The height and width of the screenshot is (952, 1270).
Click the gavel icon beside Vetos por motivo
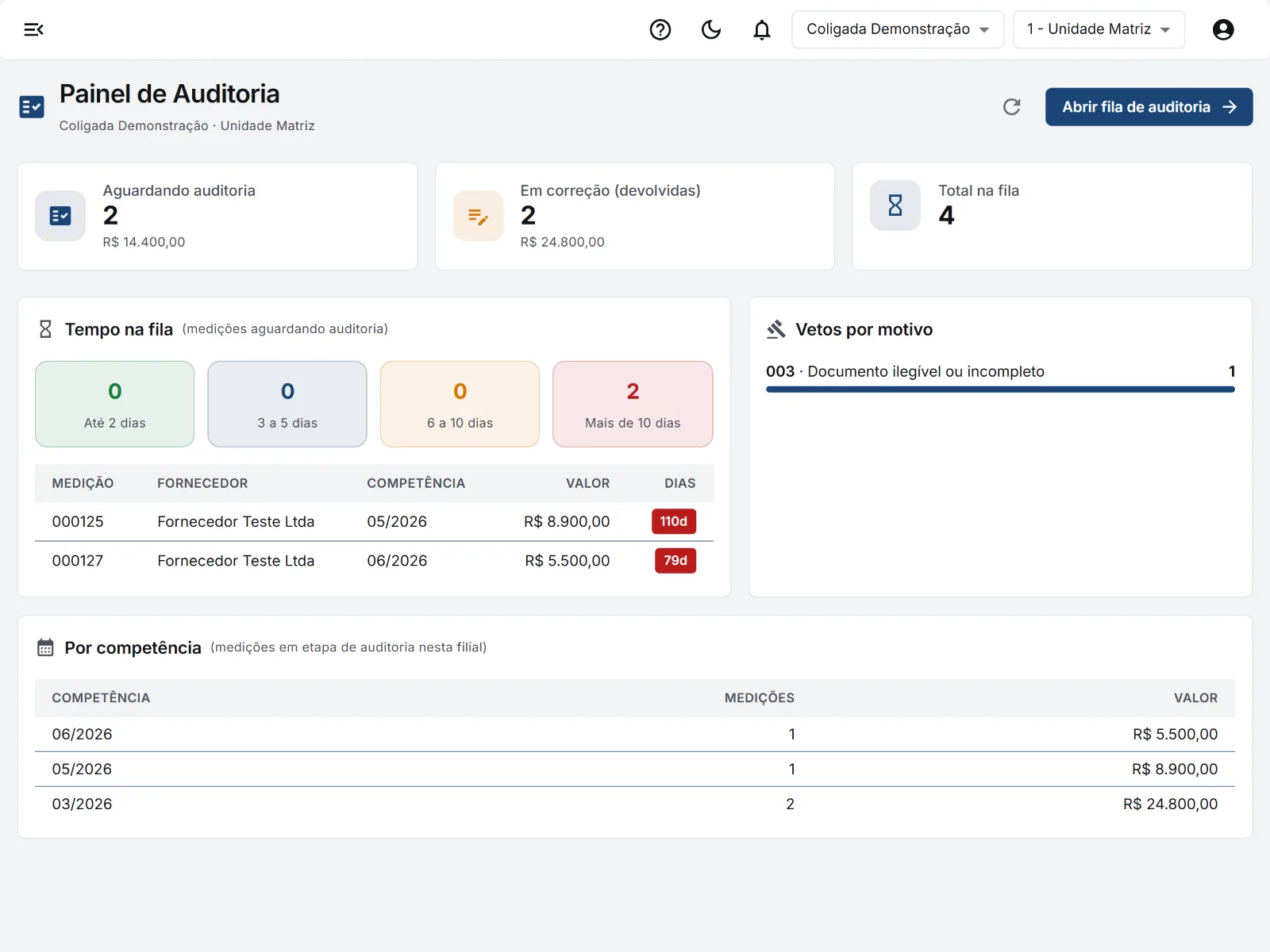coord(775,329)
